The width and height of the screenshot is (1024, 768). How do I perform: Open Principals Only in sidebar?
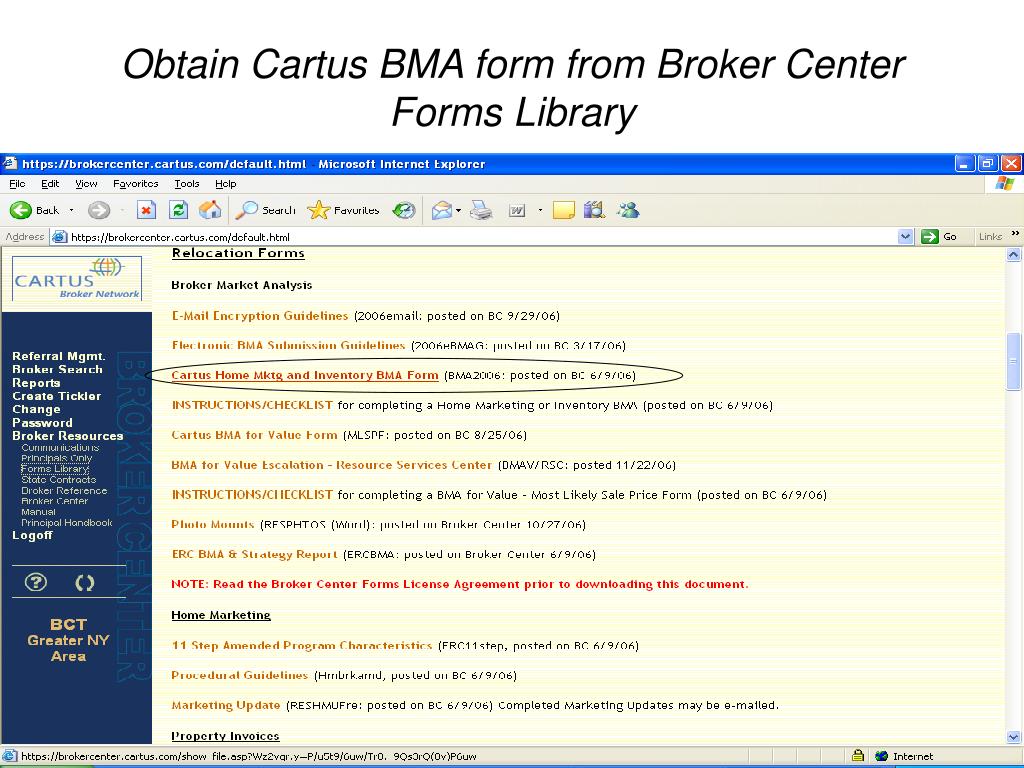pos(56,458)
